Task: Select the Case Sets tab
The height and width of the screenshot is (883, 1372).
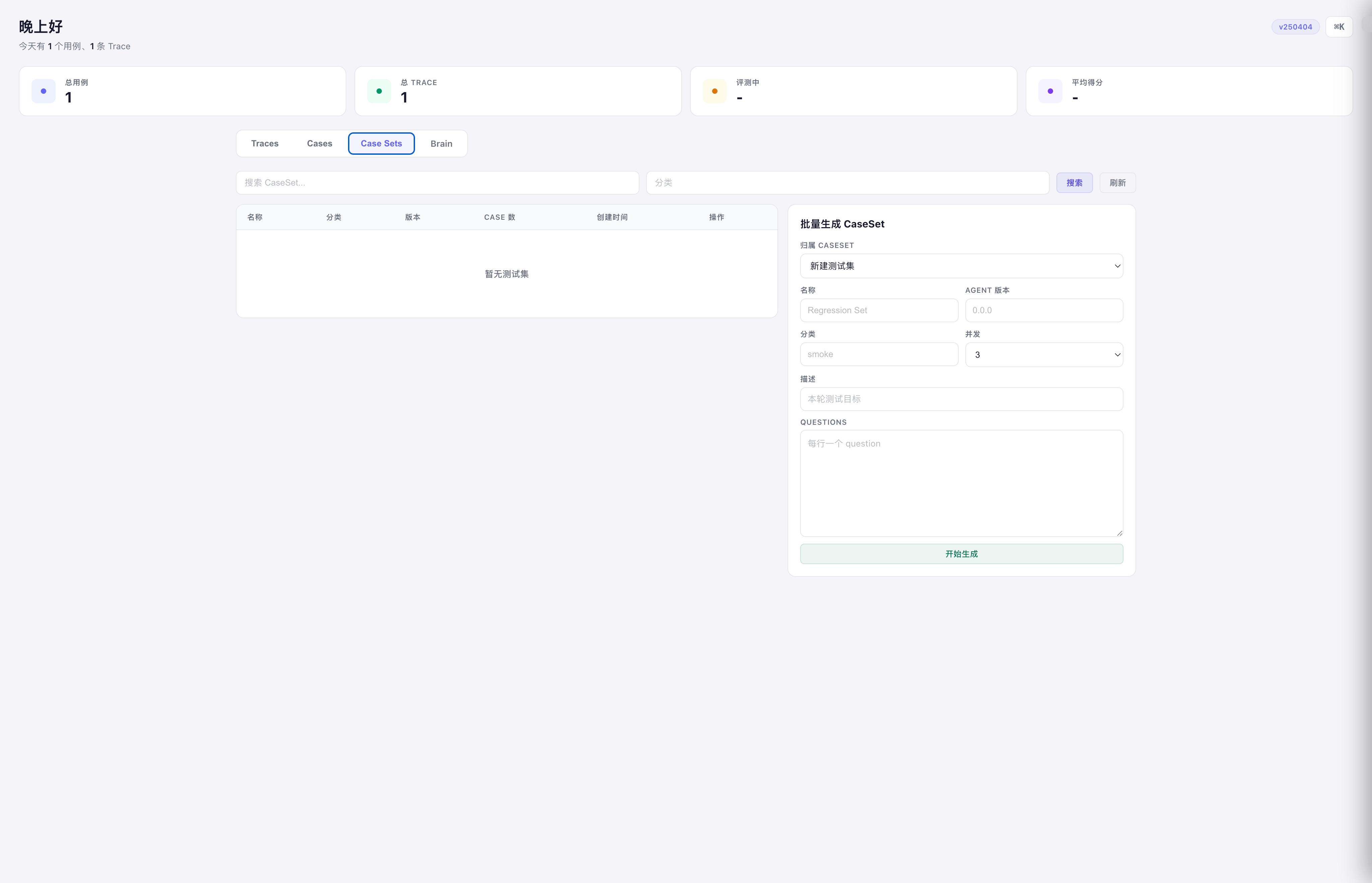Action: (381, 143)
